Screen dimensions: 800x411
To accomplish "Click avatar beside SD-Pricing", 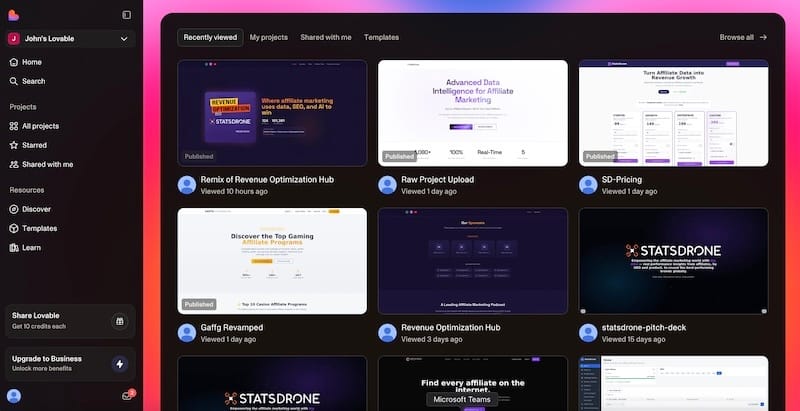I will [588, 185].
